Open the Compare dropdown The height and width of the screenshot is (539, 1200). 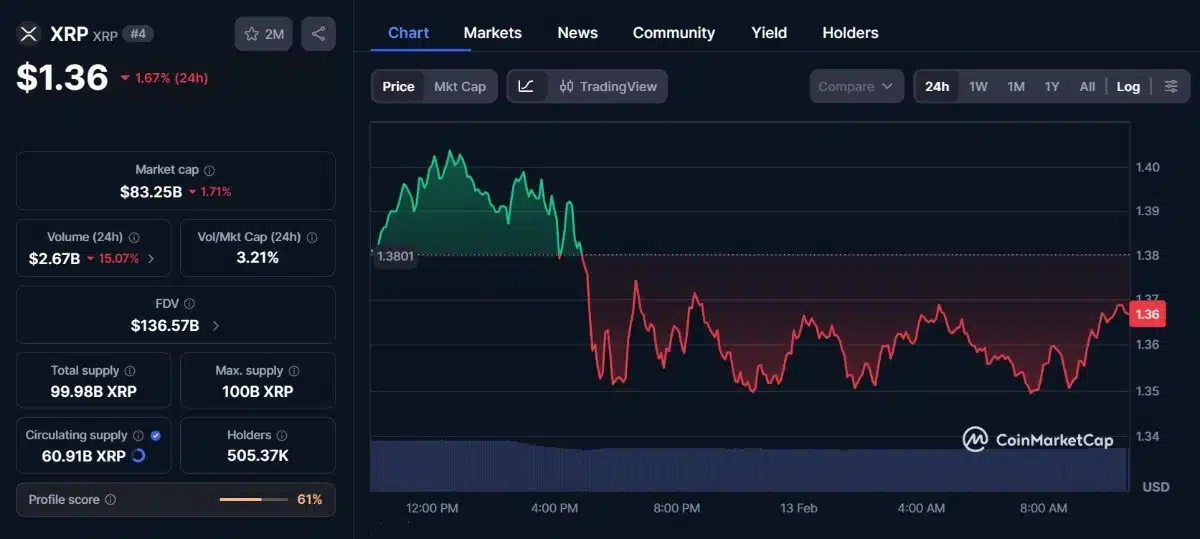click(856, 86)
